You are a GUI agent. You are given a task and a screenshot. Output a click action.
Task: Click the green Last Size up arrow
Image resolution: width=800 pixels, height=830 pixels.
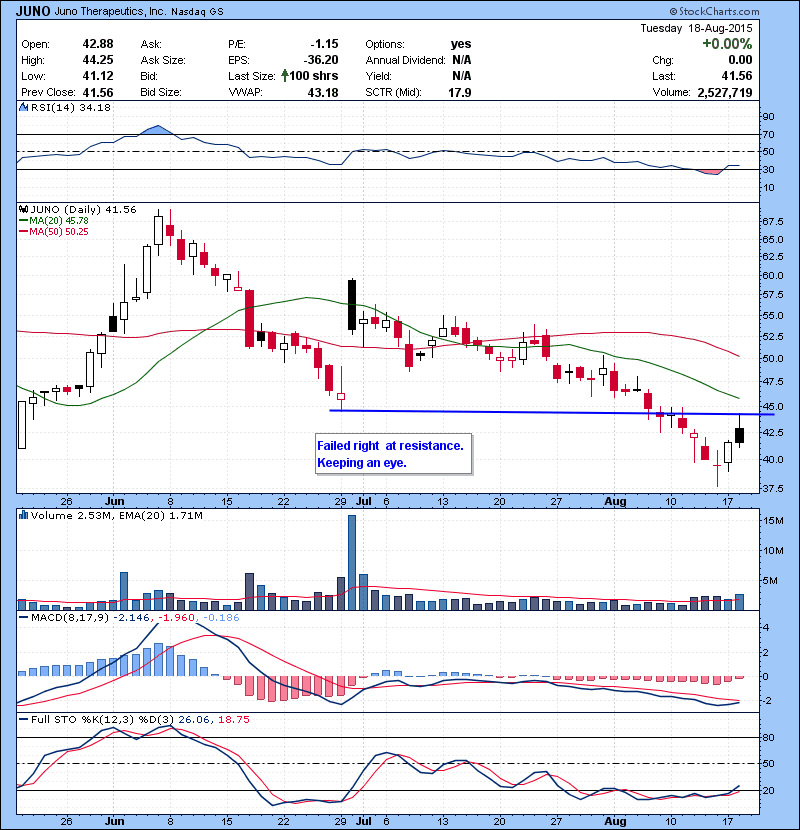click(285, 76)
